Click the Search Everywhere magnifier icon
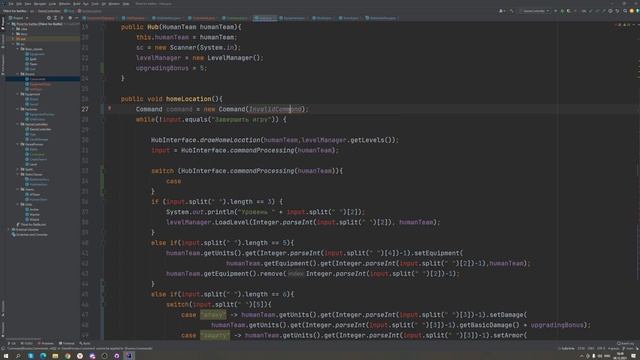The image size is (640, 360). pos(625,11)
